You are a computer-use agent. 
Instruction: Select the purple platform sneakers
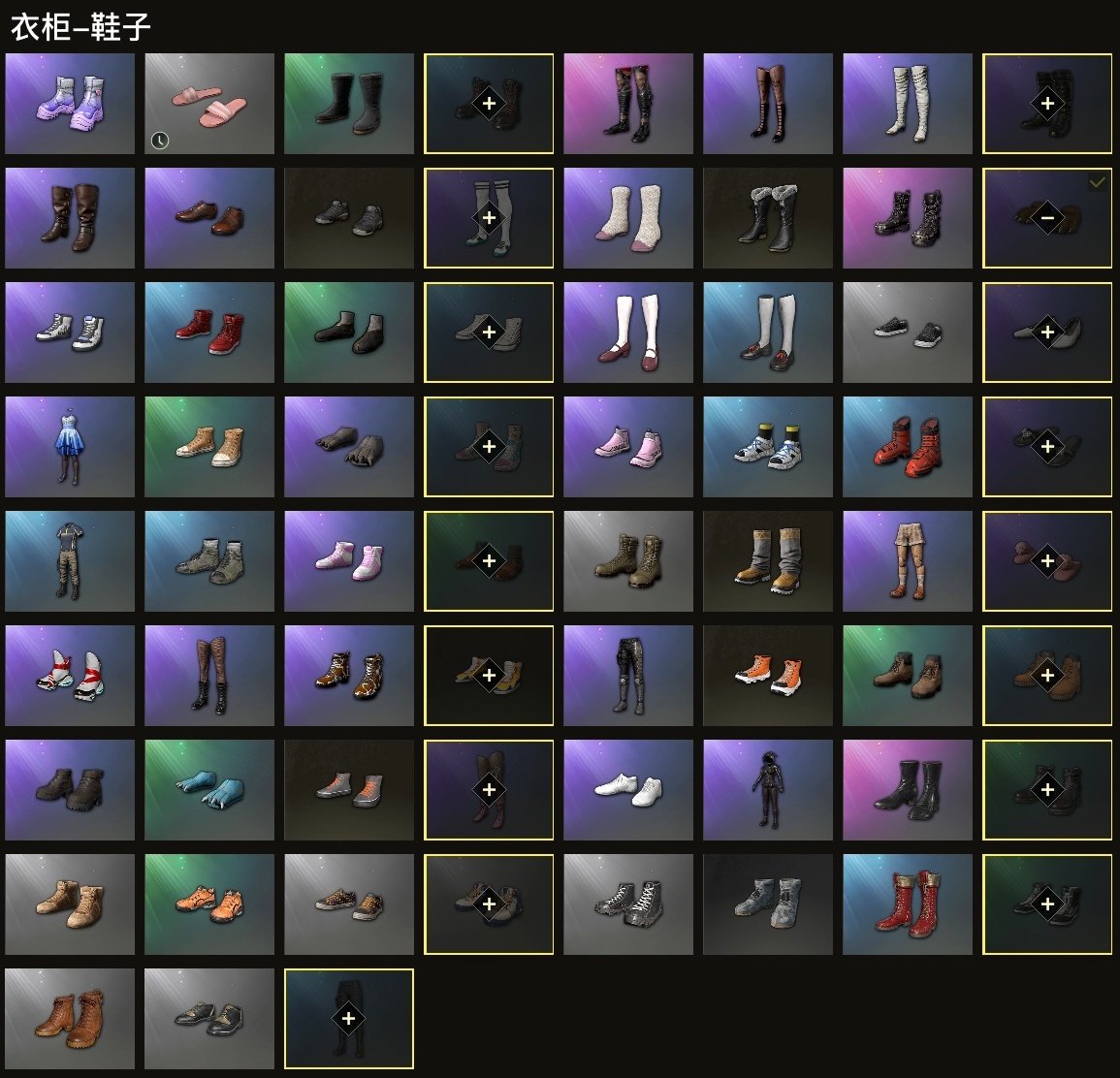click(69, 104)
